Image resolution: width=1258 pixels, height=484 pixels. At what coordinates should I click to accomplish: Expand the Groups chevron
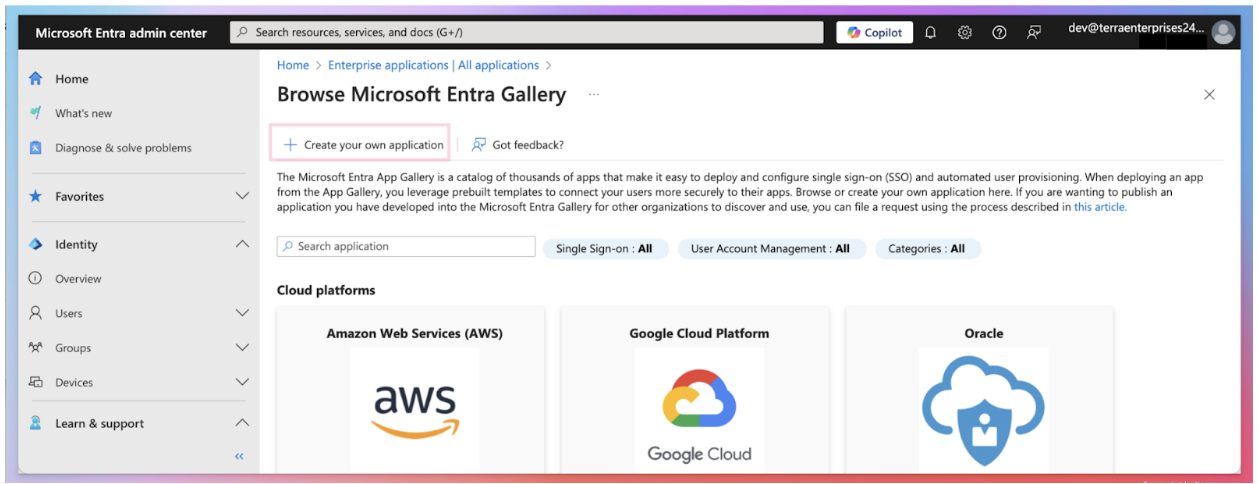pos(241,347)
